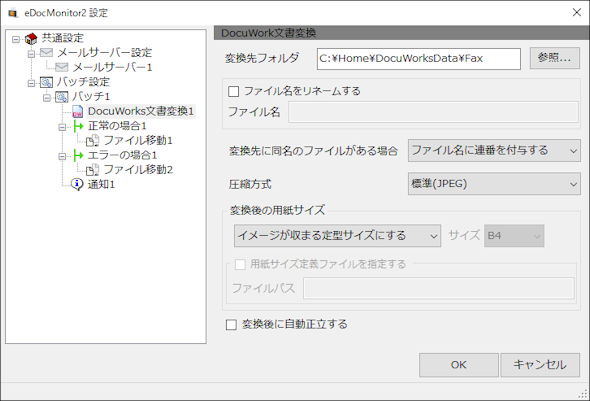Open the 圧縮方式 dropdown showing 標準(JPEG)
The height and width of the screenshot is (401, 590).
pyautogui.click(x=494, y=184)
